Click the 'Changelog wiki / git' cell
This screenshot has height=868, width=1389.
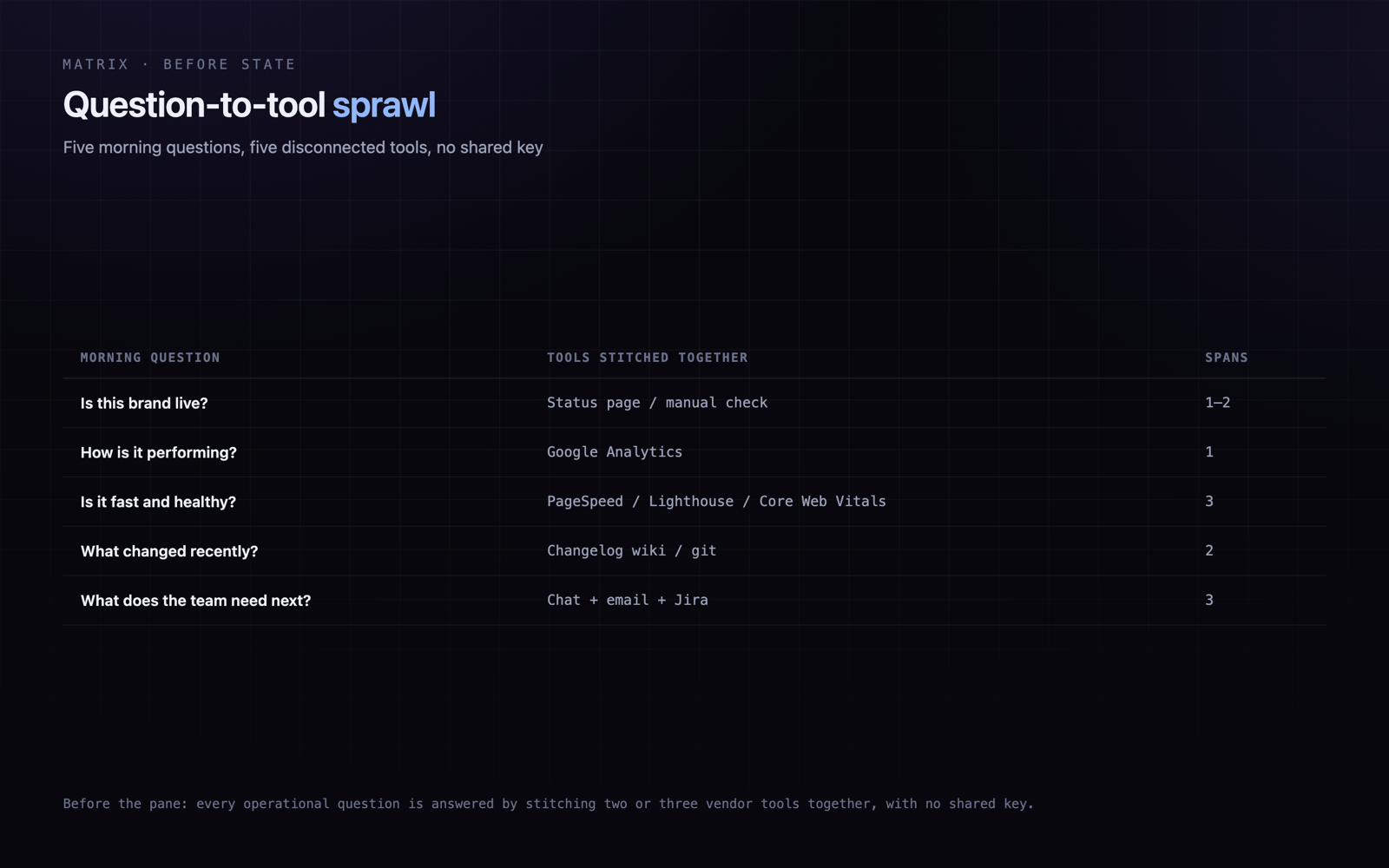point(631,551)
